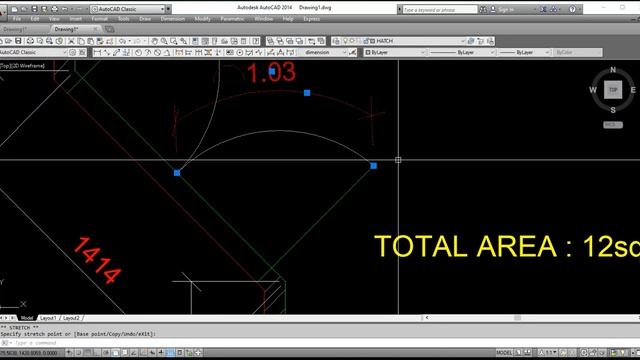Open the Modify menu
The image size is (640, 360).
202,19
